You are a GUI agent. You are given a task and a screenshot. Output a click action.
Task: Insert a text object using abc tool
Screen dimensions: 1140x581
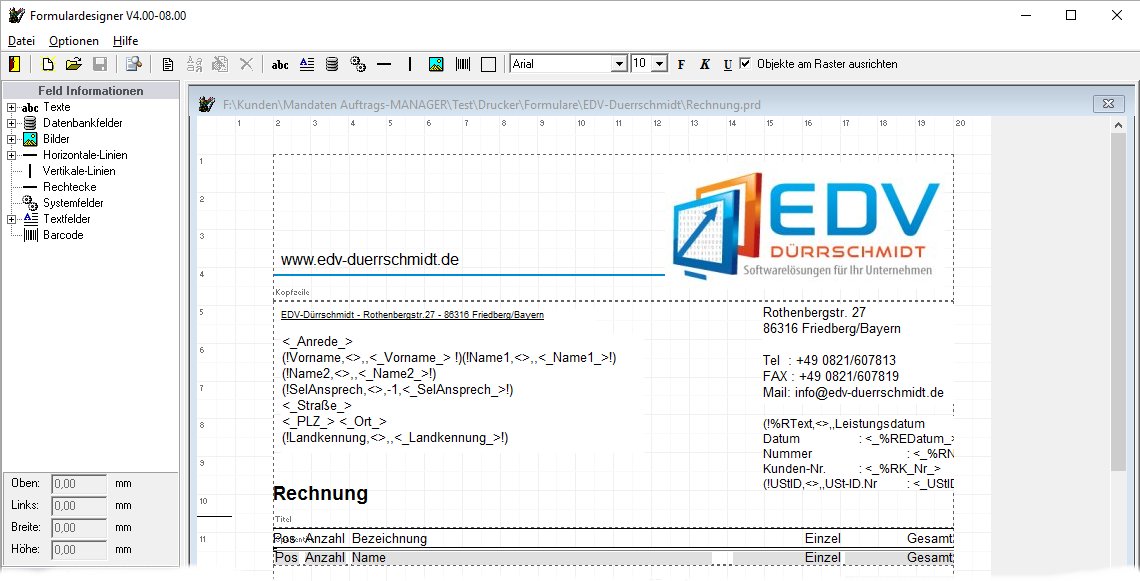pyautogui.click(x=280, y=64)
